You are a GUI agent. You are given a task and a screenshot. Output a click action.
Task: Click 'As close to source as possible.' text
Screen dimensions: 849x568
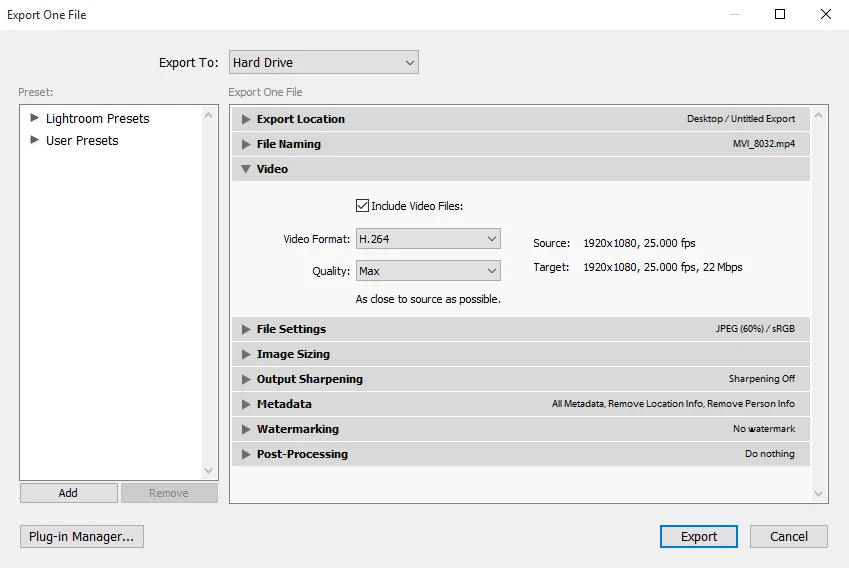pyautogui.click(x=428, y=299)
